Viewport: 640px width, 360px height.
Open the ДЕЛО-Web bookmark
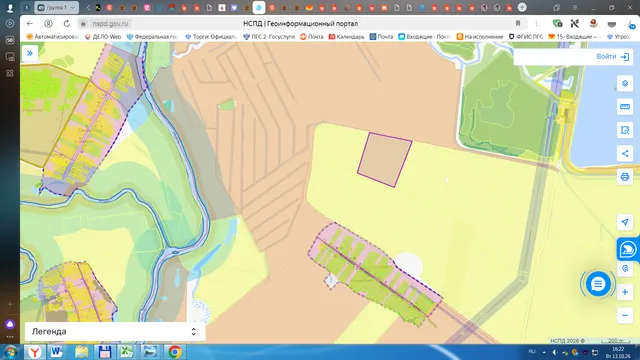[x=103, y=37]
